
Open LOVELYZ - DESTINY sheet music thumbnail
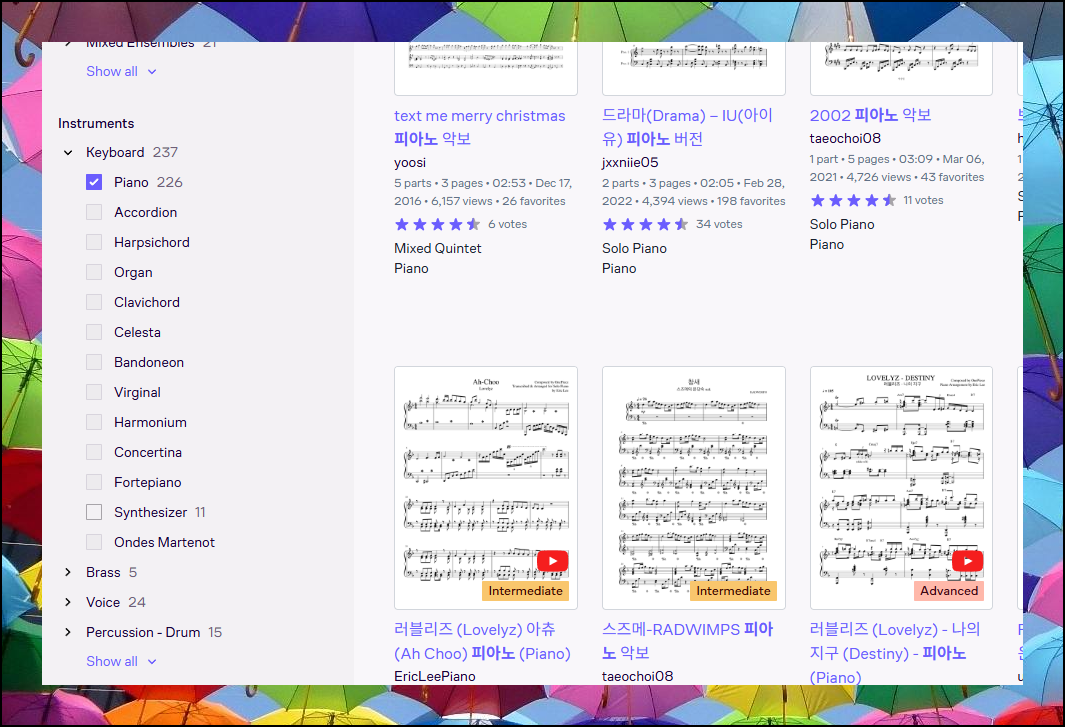coord(901,488)
